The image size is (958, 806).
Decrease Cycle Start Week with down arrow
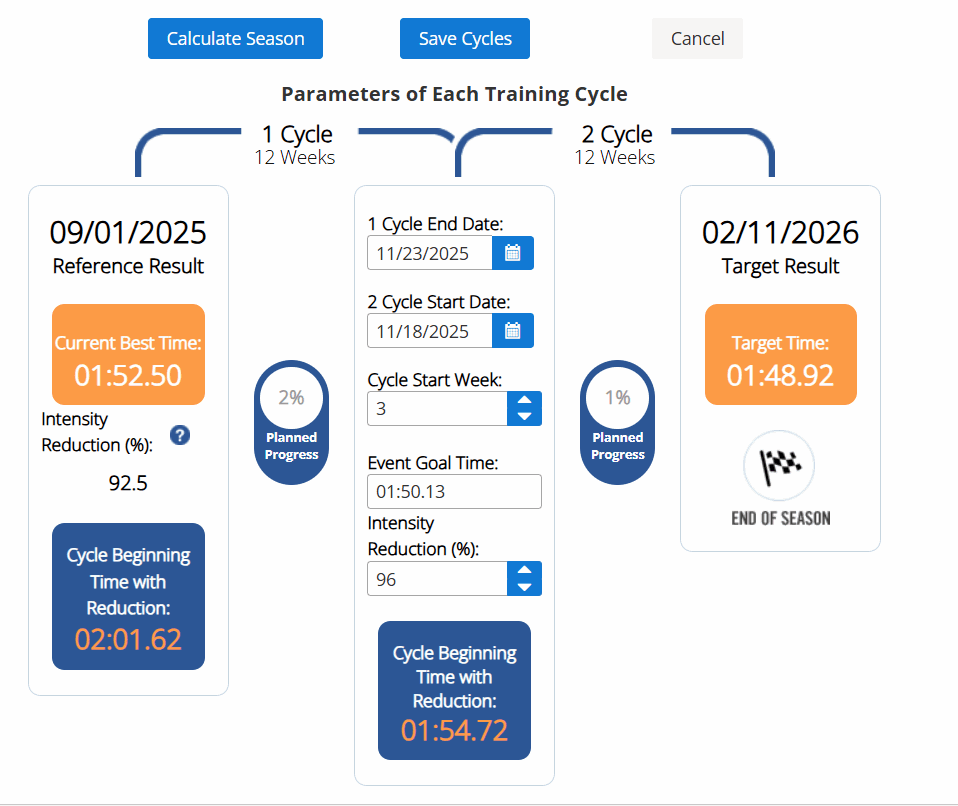coord(524,417)
